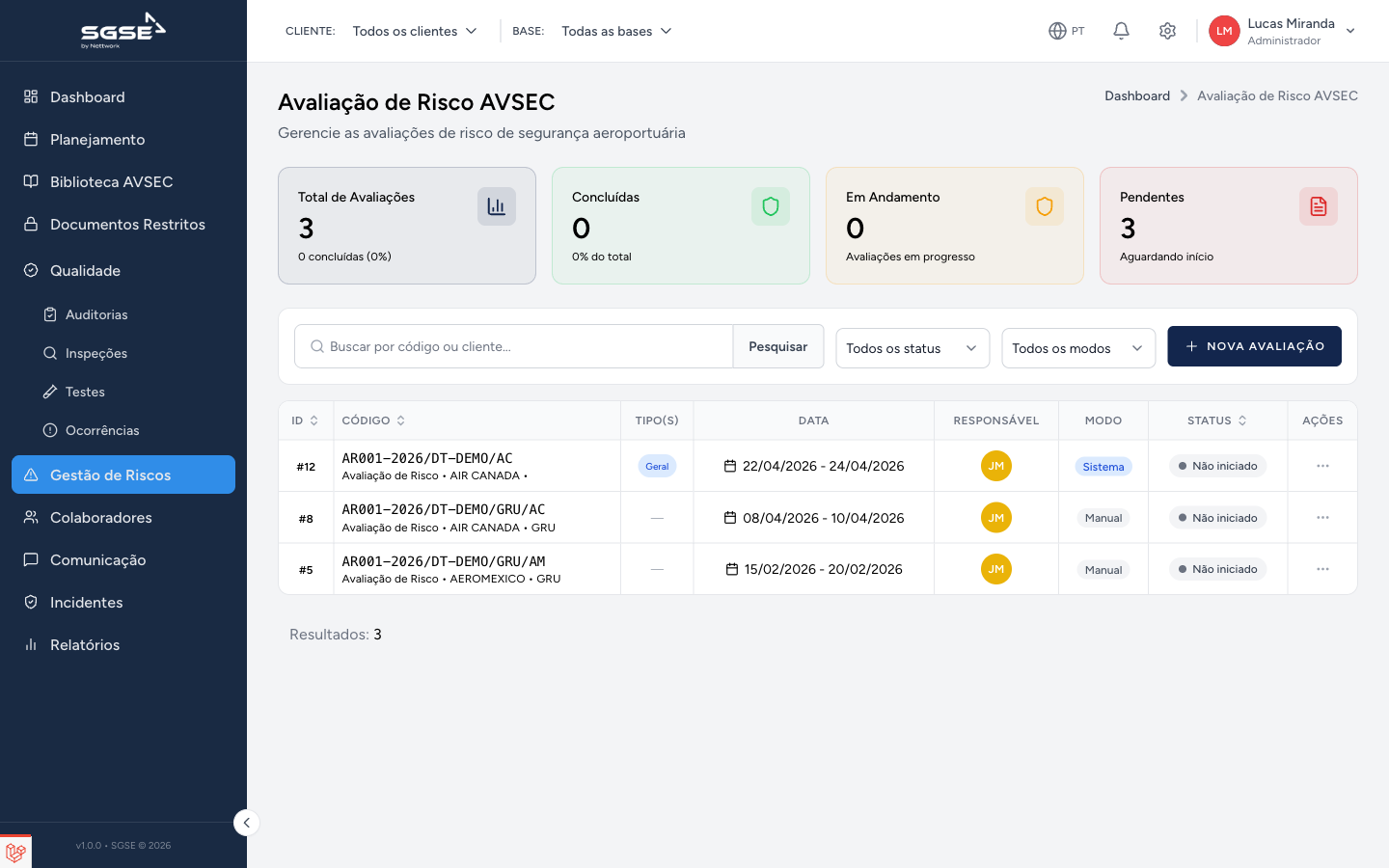Click the Geral type badge in row #12
The image size is (1389, 868).
coord(657,466)
